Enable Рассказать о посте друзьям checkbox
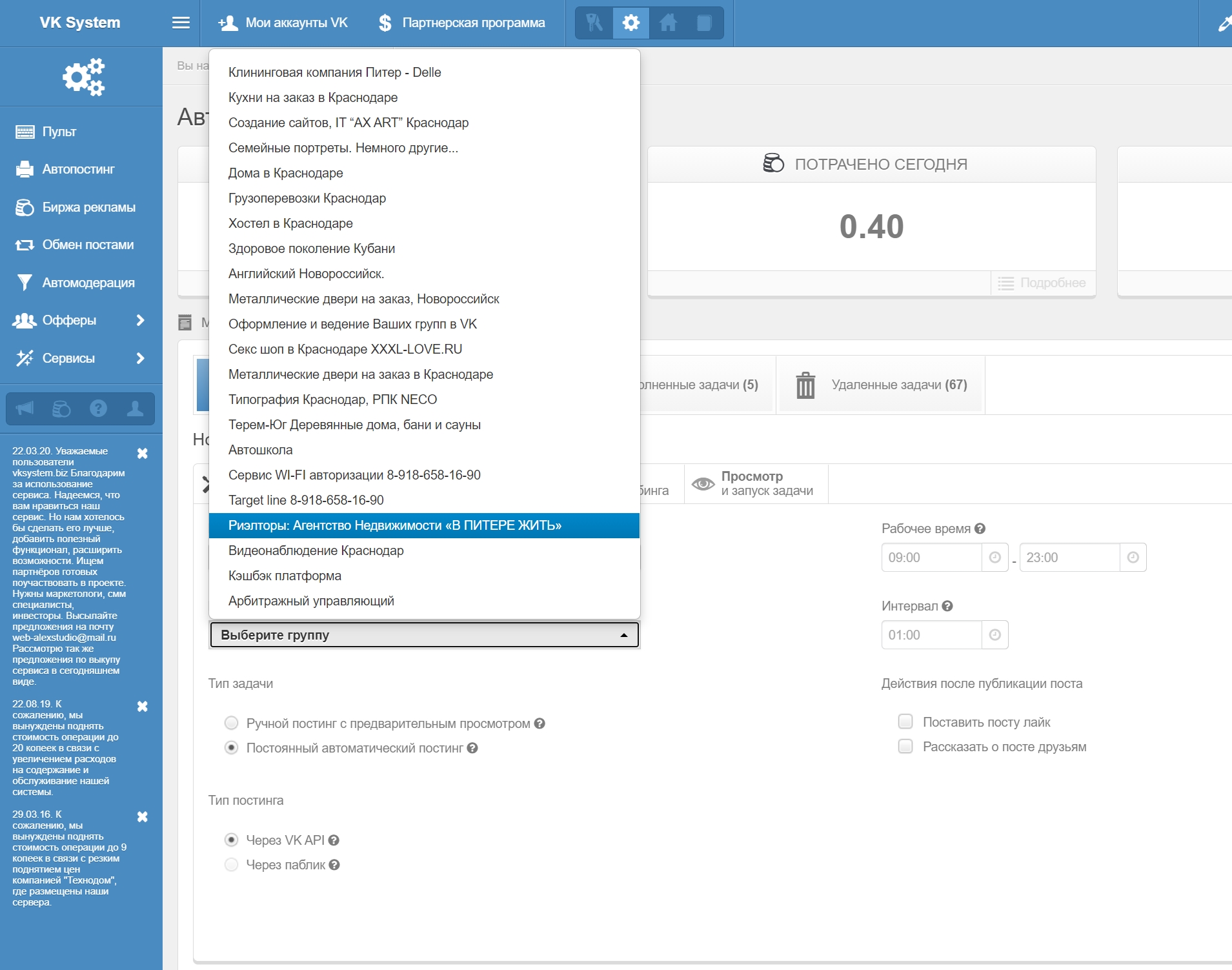1232x970 pixels. [x=905, y=747]
